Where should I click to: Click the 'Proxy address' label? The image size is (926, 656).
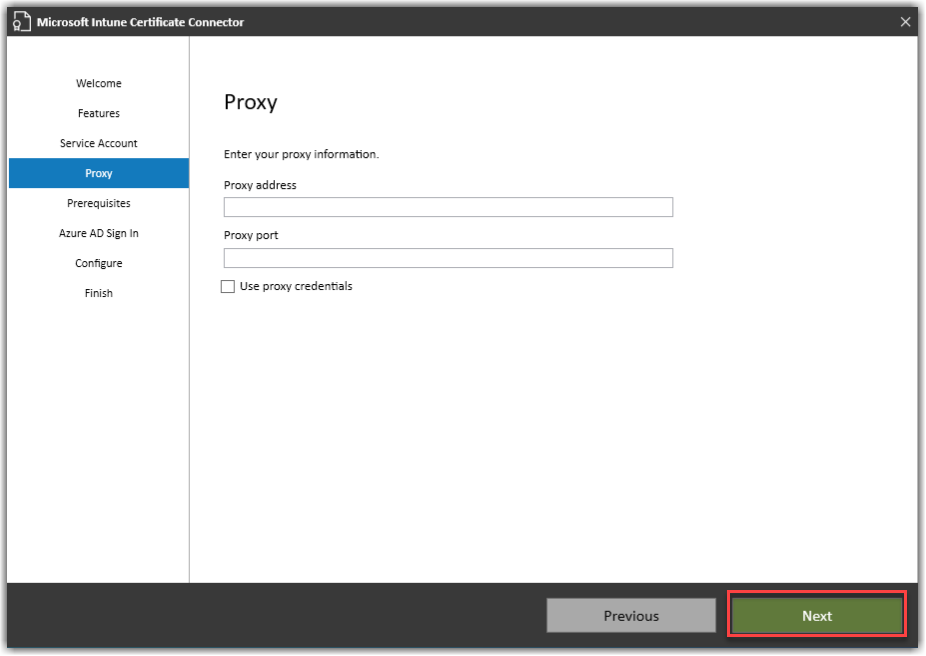tap(260, 185)
